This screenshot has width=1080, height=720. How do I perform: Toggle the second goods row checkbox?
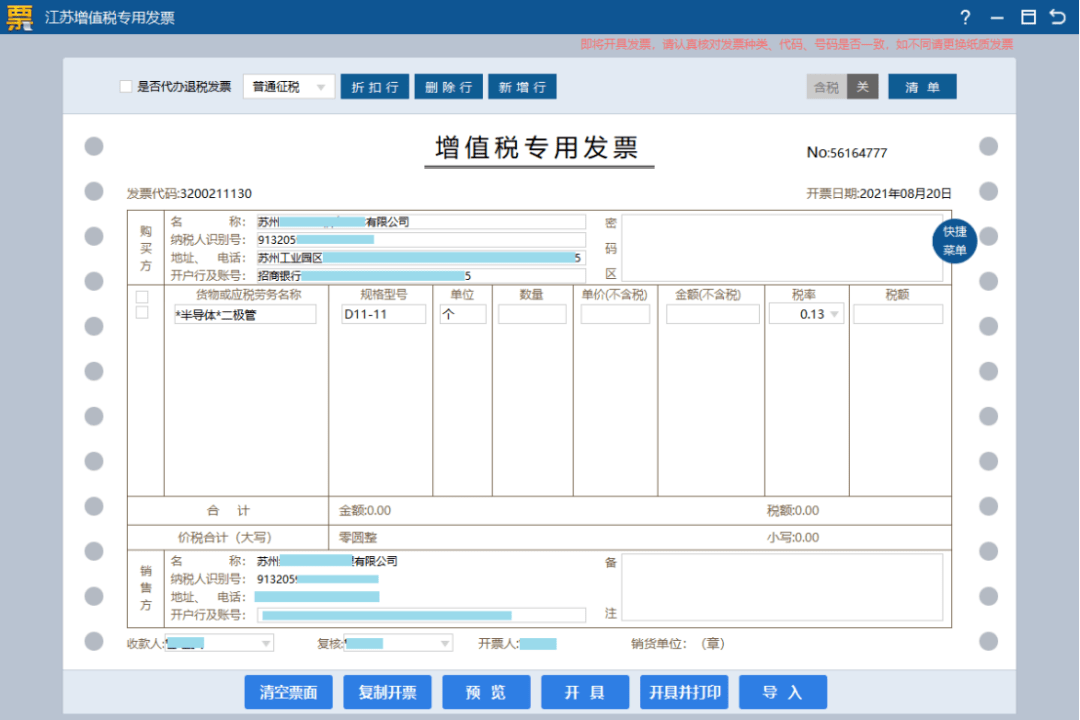click(x=142, y=312)
